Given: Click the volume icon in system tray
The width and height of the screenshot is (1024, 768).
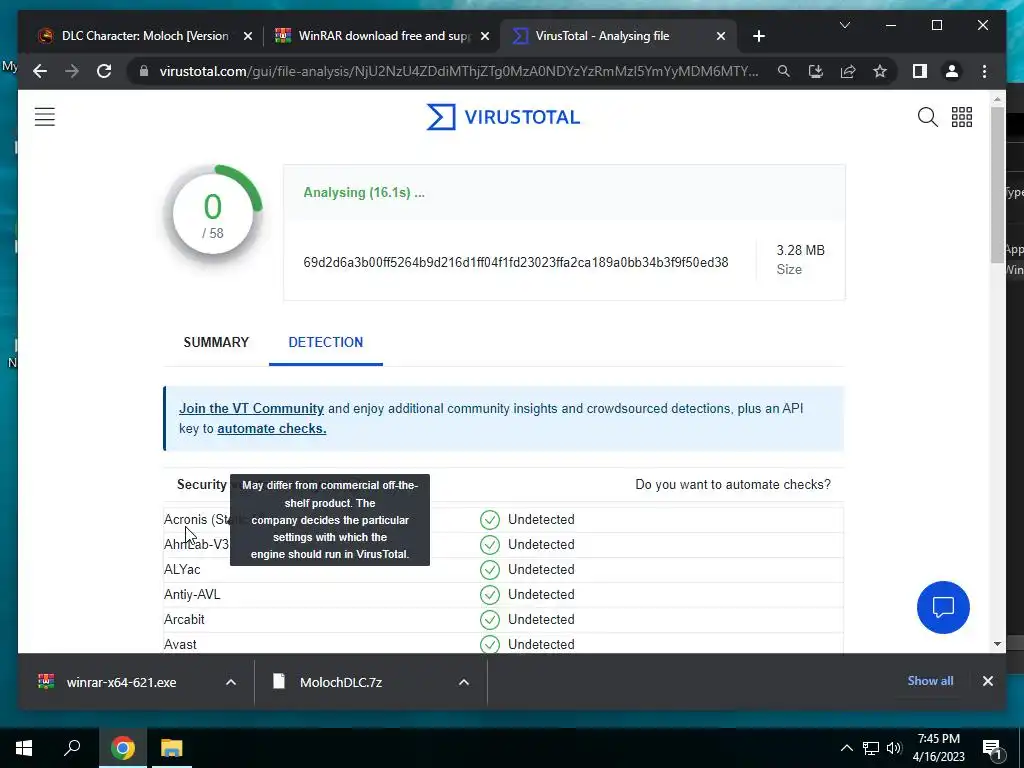Looking at the screenshot, I should (x=894, y=748).
